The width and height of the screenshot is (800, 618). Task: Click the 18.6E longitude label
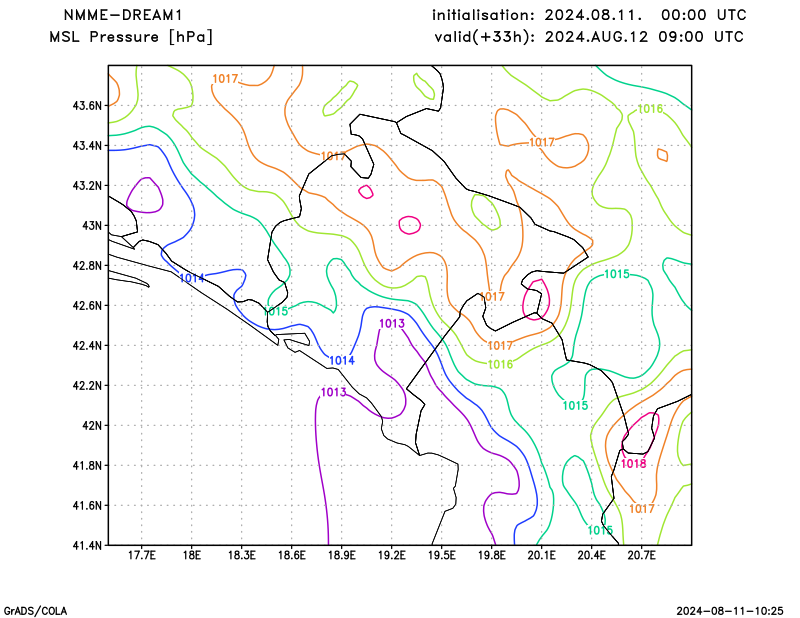(x=291, y=556)
